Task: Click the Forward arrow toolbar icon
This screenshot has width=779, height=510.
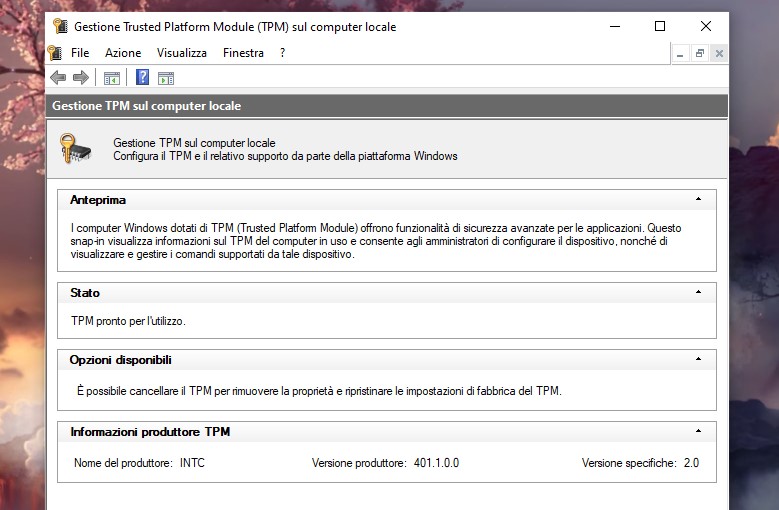Action: [81, 78]
